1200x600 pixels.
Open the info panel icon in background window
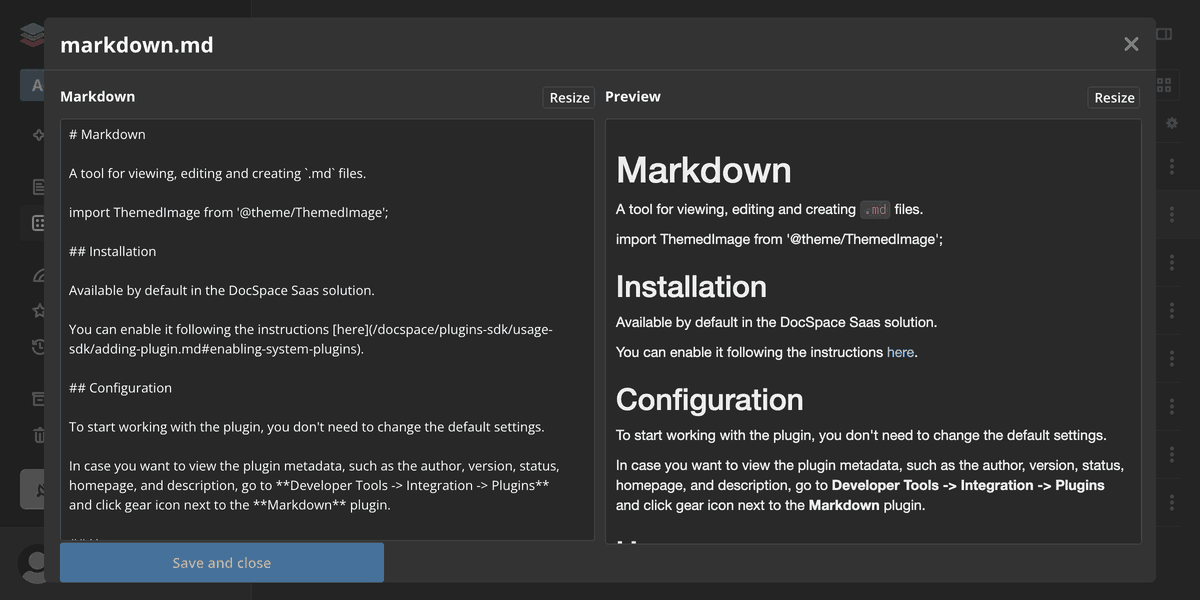point(1164,34)
